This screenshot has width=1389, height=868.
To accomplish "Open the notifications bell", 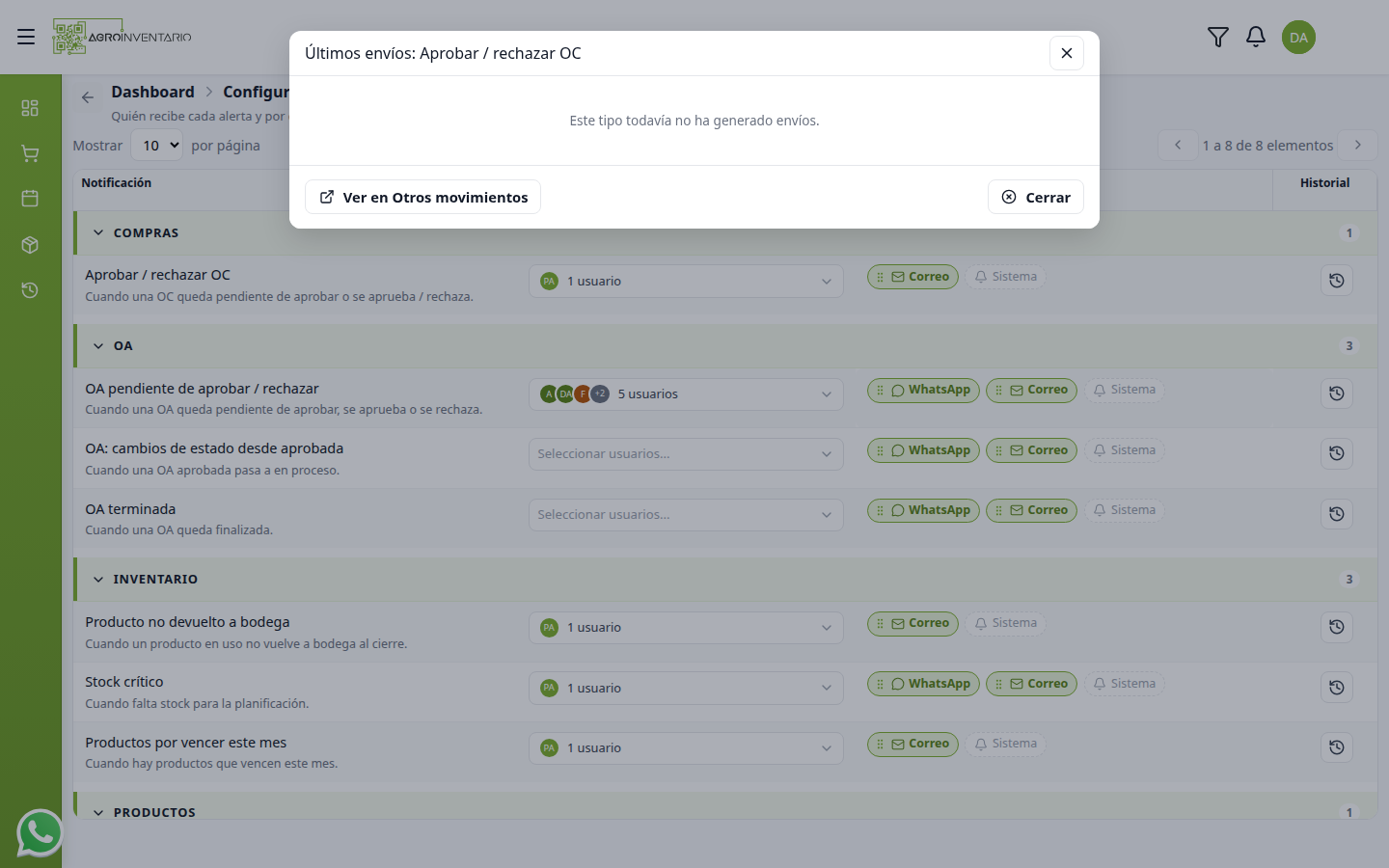I will (1256, 37).
